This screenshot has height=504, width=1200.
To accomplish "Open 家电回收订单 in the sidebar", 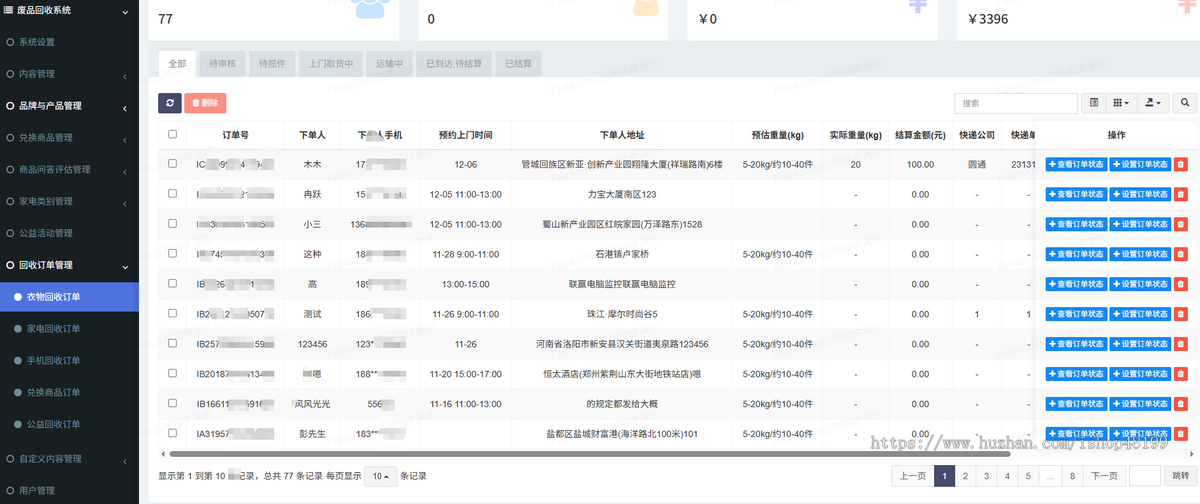I will 69,328.
